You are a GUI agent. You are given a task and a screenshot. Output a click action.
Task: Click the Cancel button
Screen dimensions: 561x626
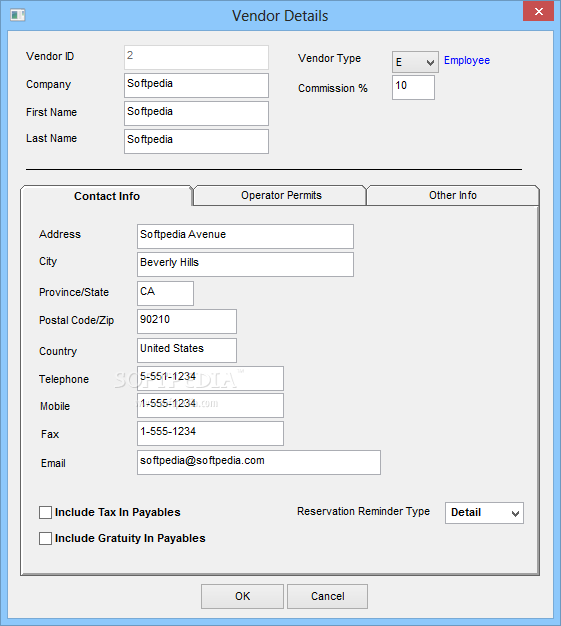tap(327, 596)
